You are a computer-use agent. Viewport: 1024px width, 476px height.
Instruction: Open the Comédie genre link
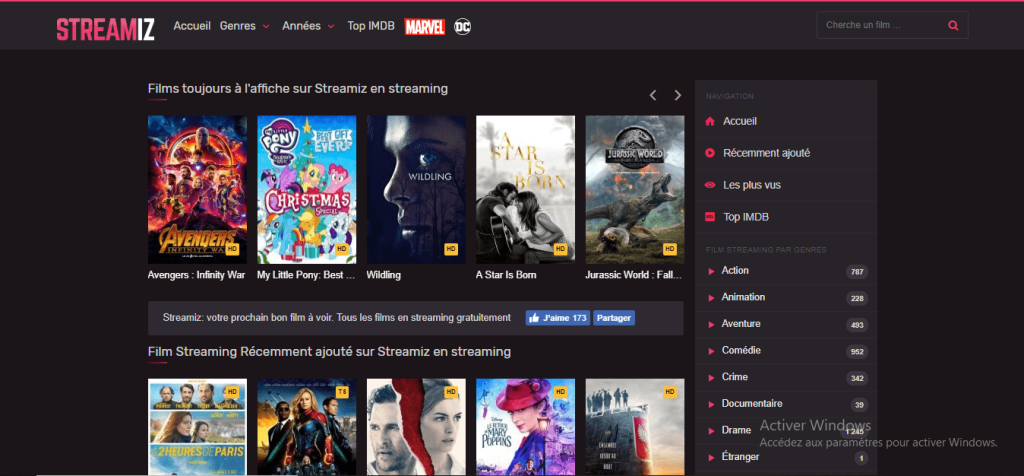click(x=741, y=351)
